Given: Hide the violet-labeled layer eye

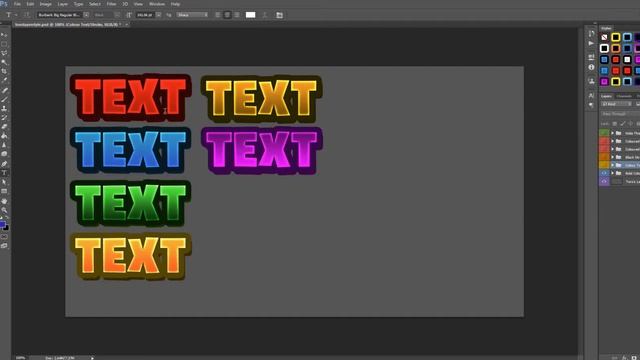Looking at the screenshot, I should click(604, 181).
